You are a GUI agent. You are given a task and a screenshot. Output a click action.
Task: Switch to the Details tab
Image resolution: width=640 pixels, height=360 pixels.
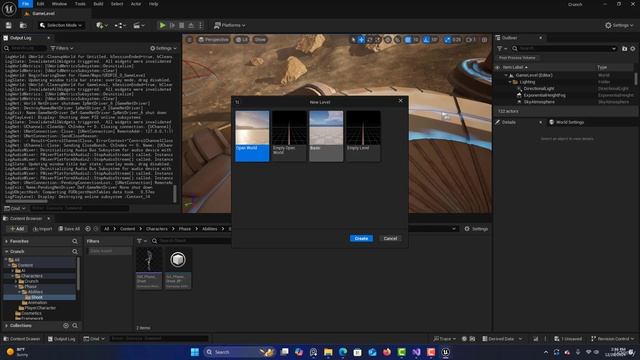509,122
